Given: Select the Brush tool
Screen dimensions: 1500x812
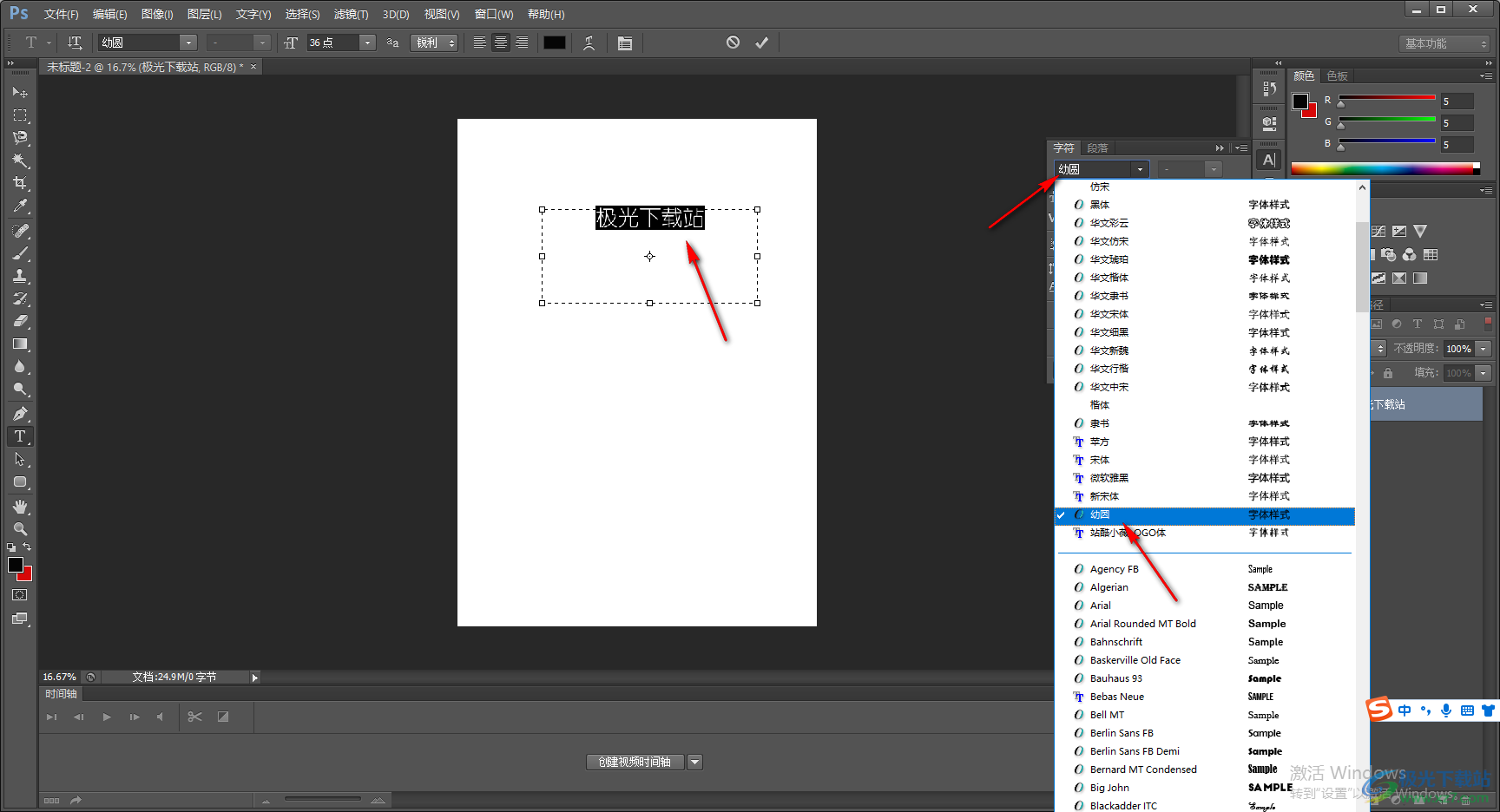Looking at the screenshot, I should [x=20, y=253].
